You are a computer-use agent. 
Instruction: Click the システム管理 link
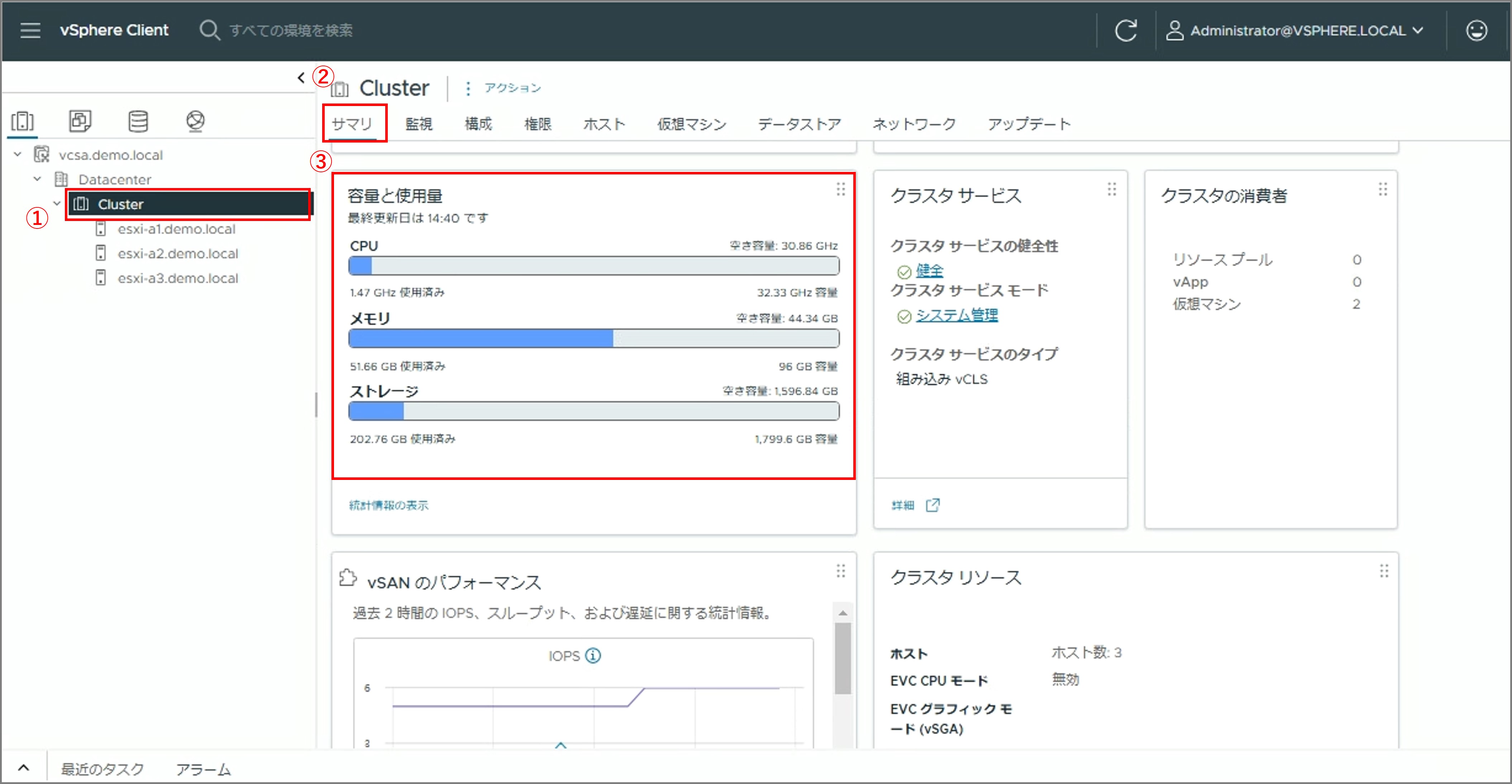pos(957,315)
